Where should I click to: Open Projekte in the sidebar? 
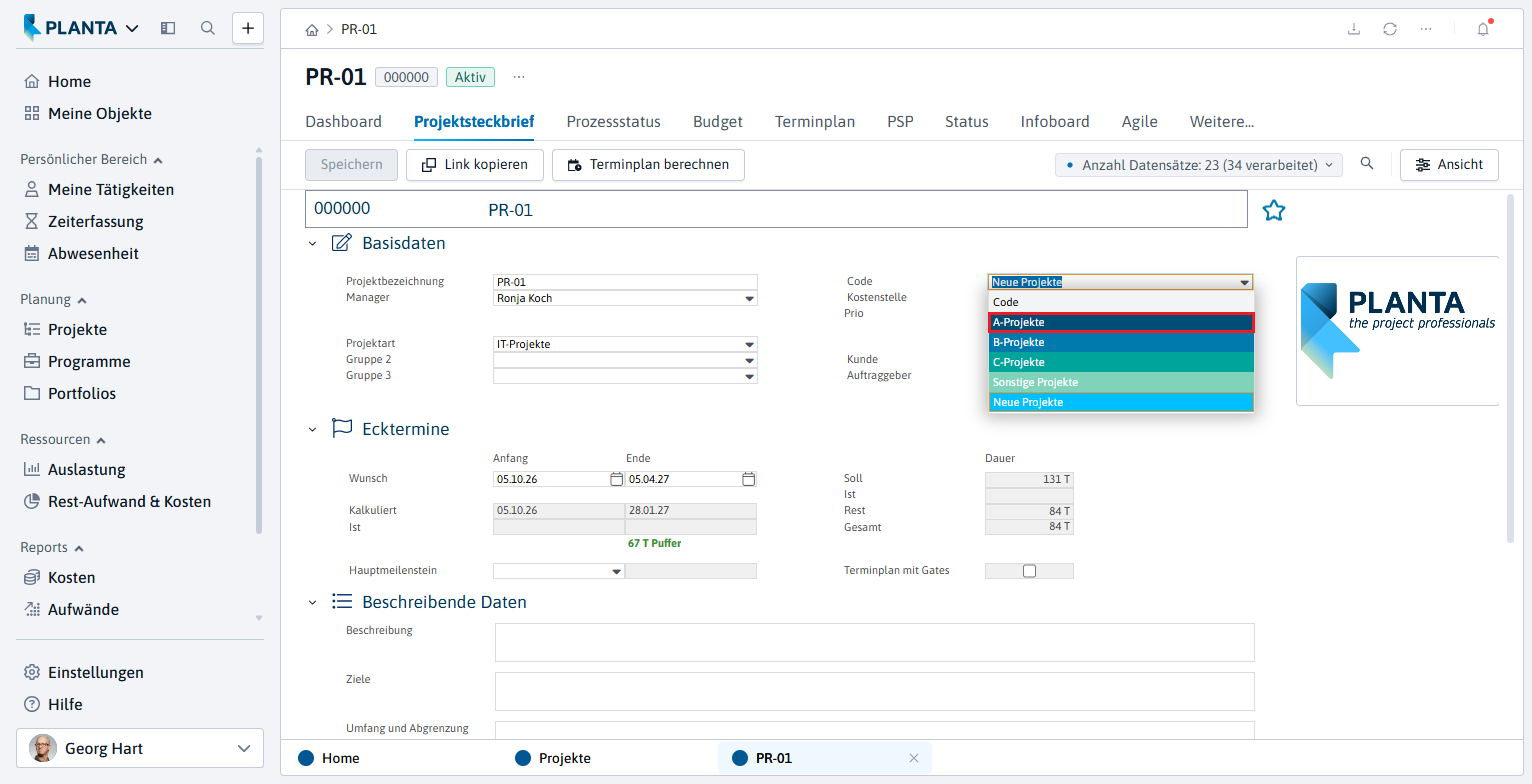[65, 330]
